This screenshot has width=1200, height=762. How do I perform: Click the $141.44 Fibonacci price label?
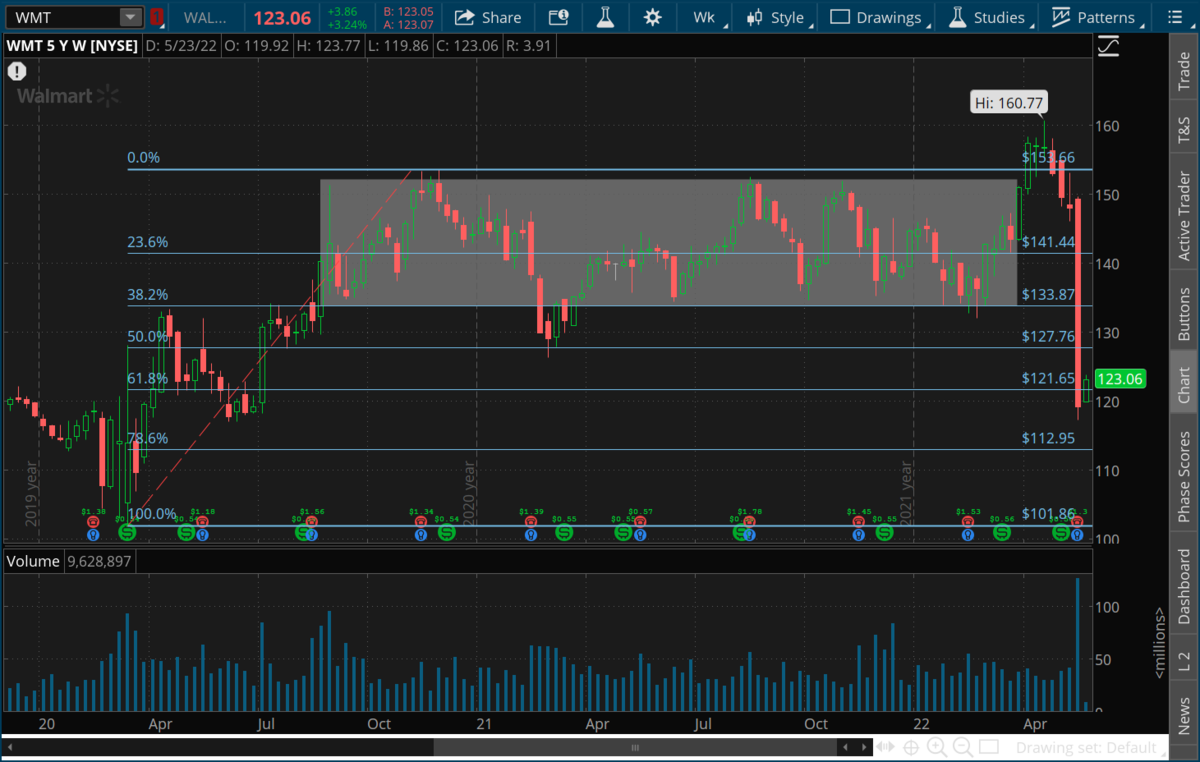click(1048, 242)
